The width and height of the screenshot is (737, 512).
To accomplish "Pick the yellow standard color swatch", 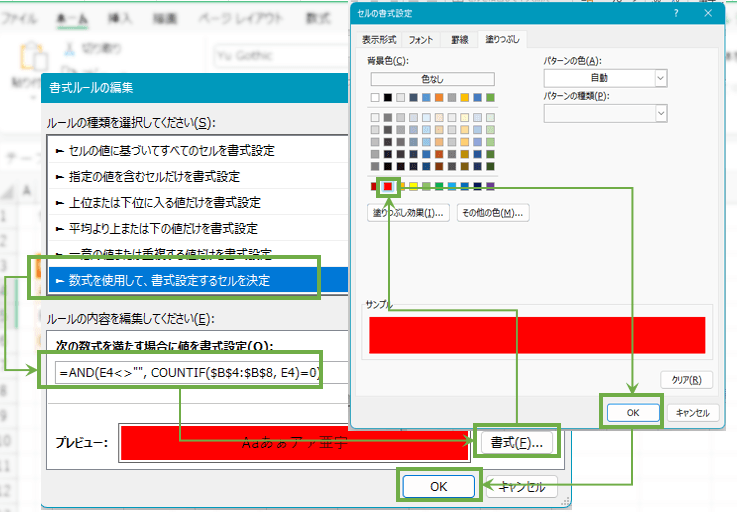I will click(413, 187).
